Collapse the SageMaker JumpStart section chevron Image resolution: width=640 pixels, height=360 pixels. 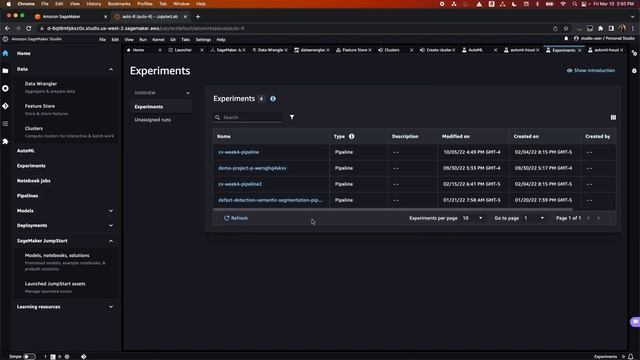[x=111, y=241]
